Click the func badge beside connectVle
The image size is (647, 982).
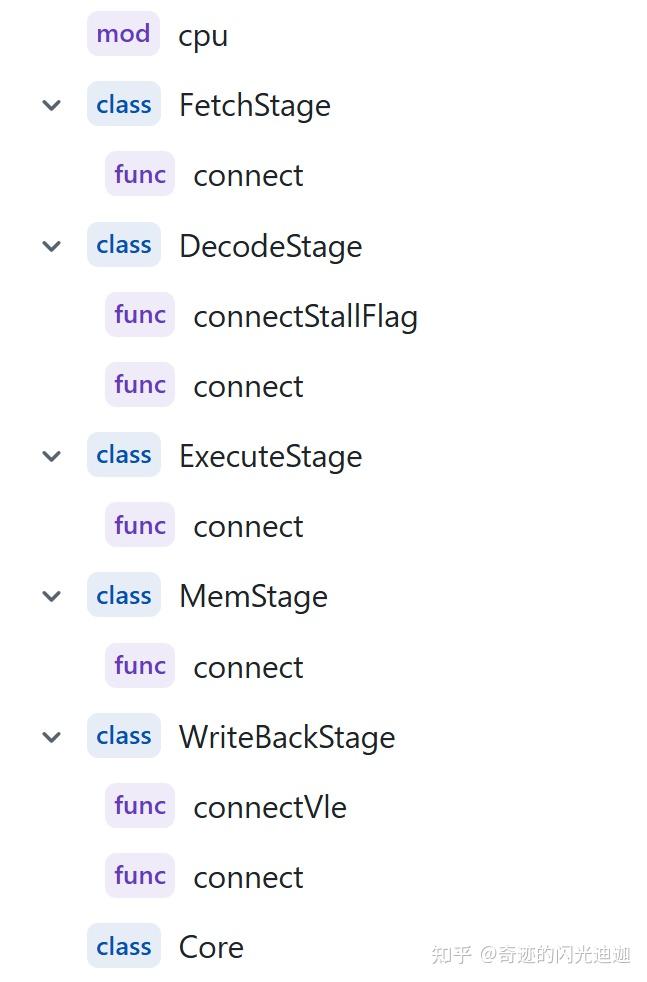click(x=140, y=806)
